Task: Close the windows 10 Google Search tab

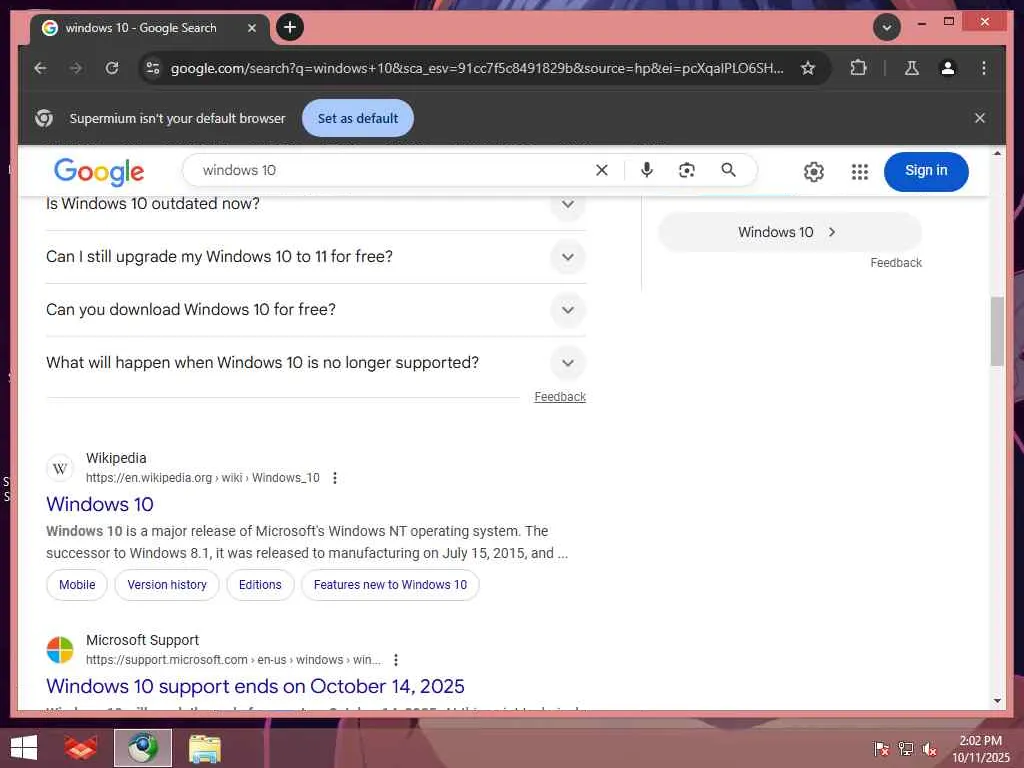Action: [252, 28]
